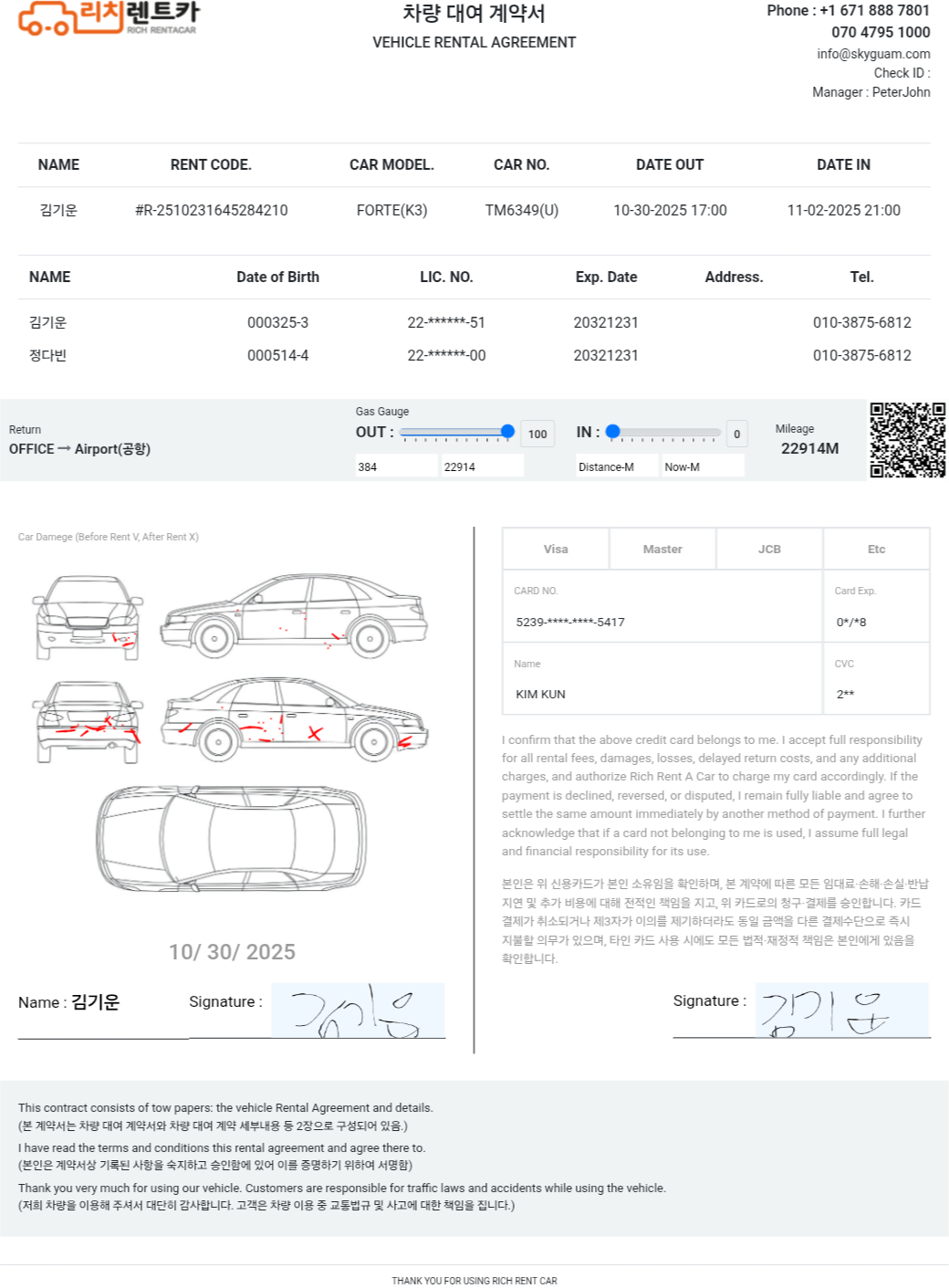Image resolution: width=949 pixels, height=1288 pixels.
Task: Select the Master card type tab
Action: 662,550
